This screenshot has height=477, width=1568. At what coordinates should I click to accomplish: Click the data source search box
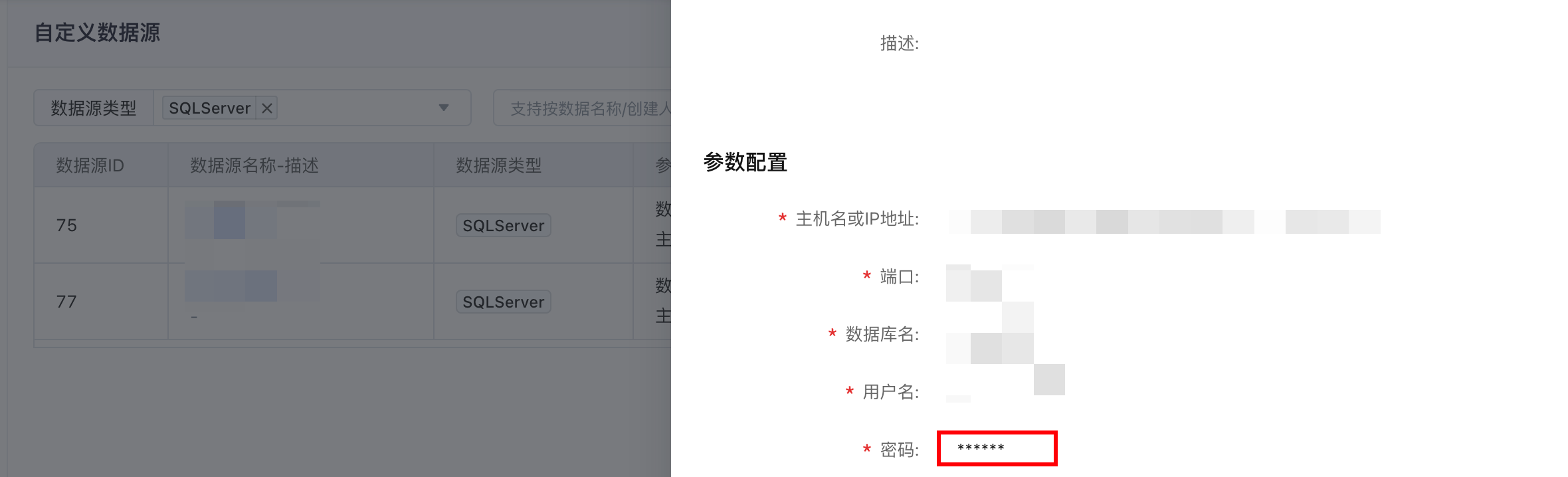click(585, 108)
